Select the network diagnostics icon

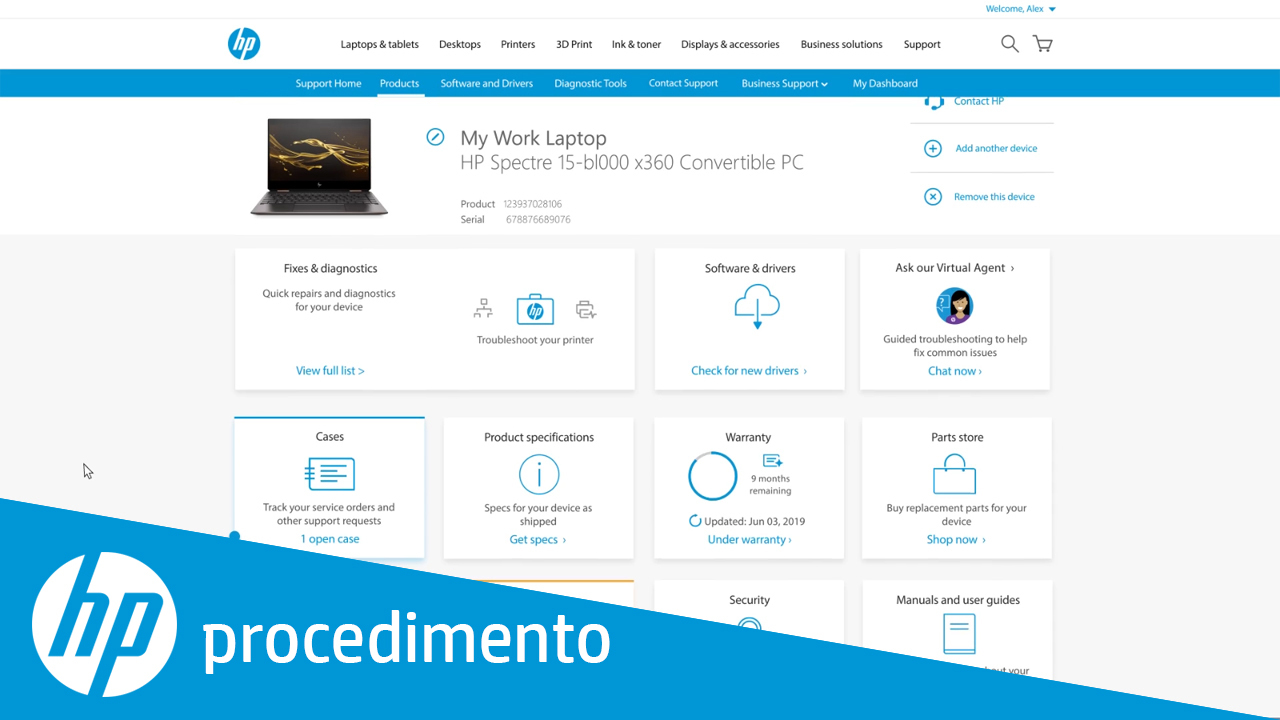pos(483,309)
